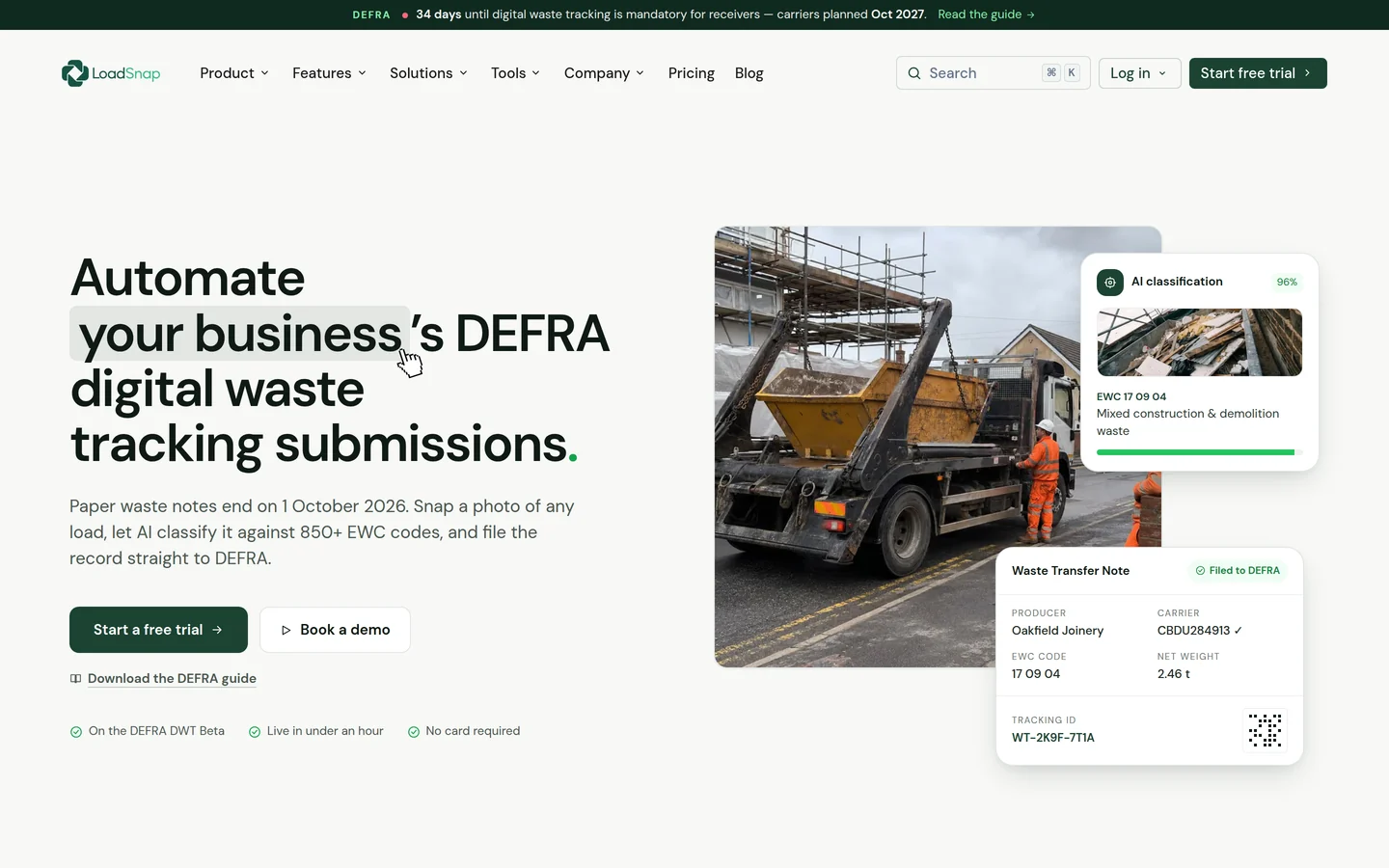Click the AI classification target icon
The width and height of the screenshot is (1389, 868).
(x=1110, y=283)
